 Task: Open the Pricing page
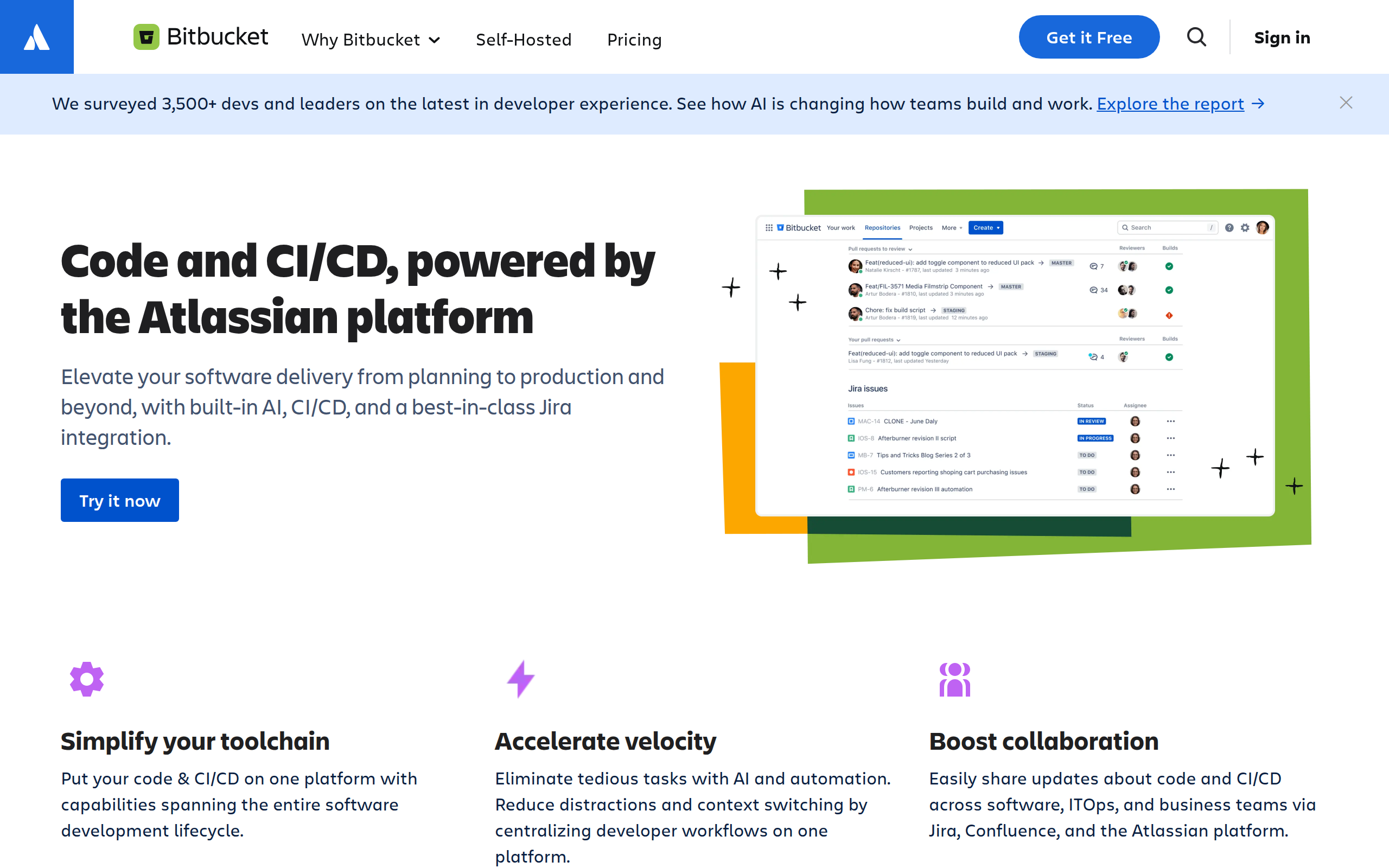634,40
